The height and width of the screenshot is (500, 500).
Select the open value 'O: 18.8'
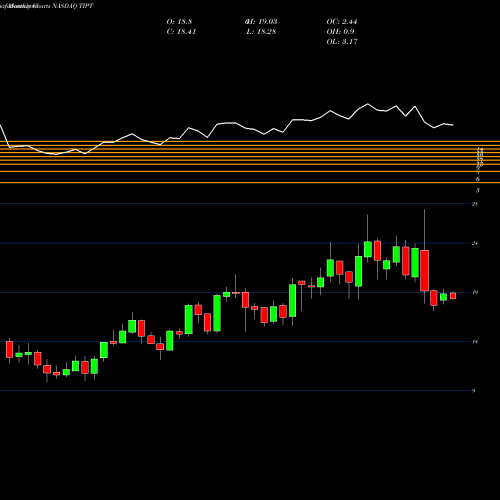pos(179,22)
